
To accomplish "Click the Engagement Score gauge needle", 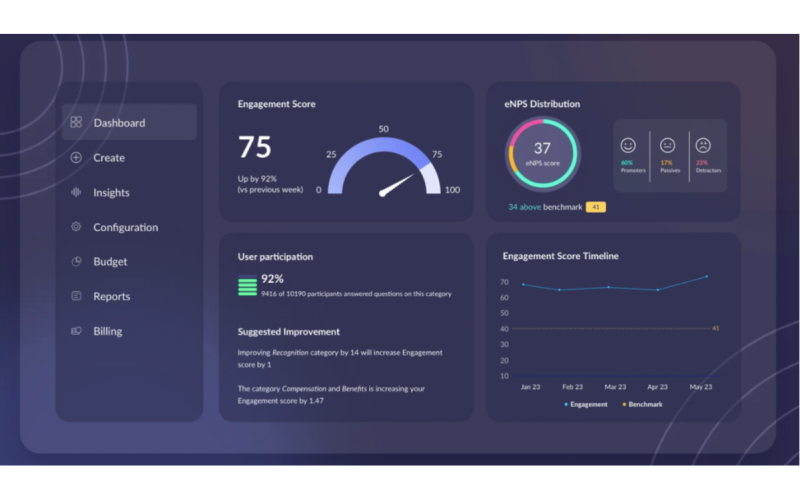I will click(396, 185).
